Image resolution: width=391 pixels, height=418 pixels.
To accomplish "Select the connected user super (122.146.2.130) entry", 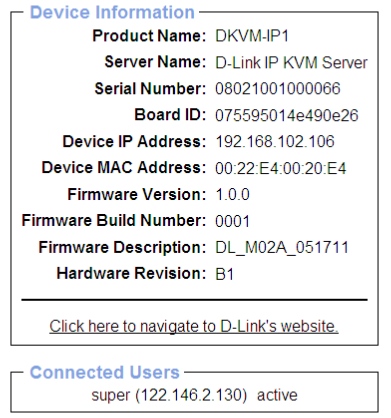I will 194,395.
